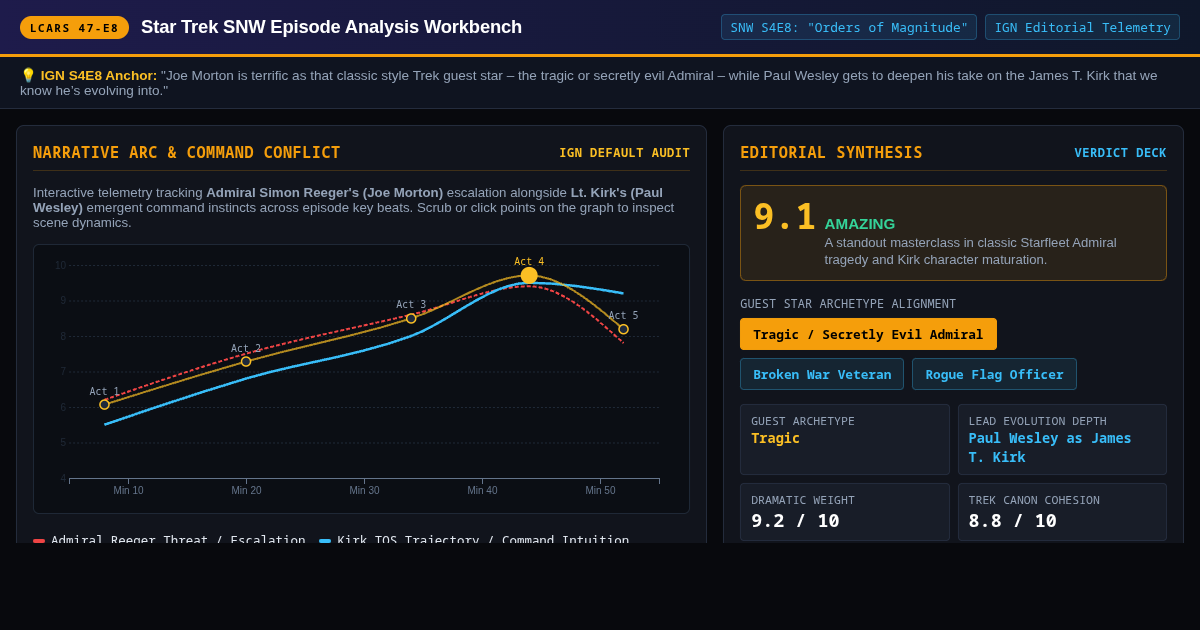Select the highlighted Act 4 graph point

pyautogui.click(x=529, y=275)
